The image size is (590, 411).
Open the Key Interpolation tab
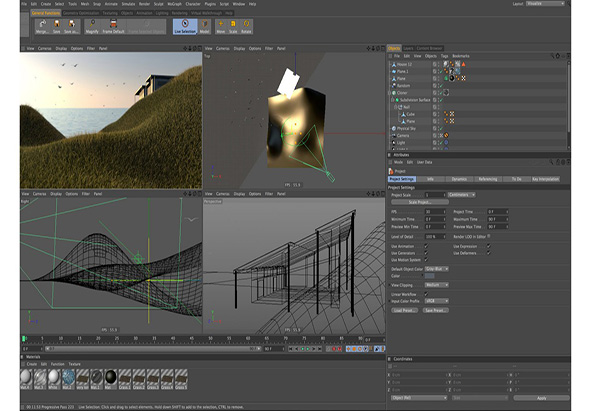tap(546, 179)
